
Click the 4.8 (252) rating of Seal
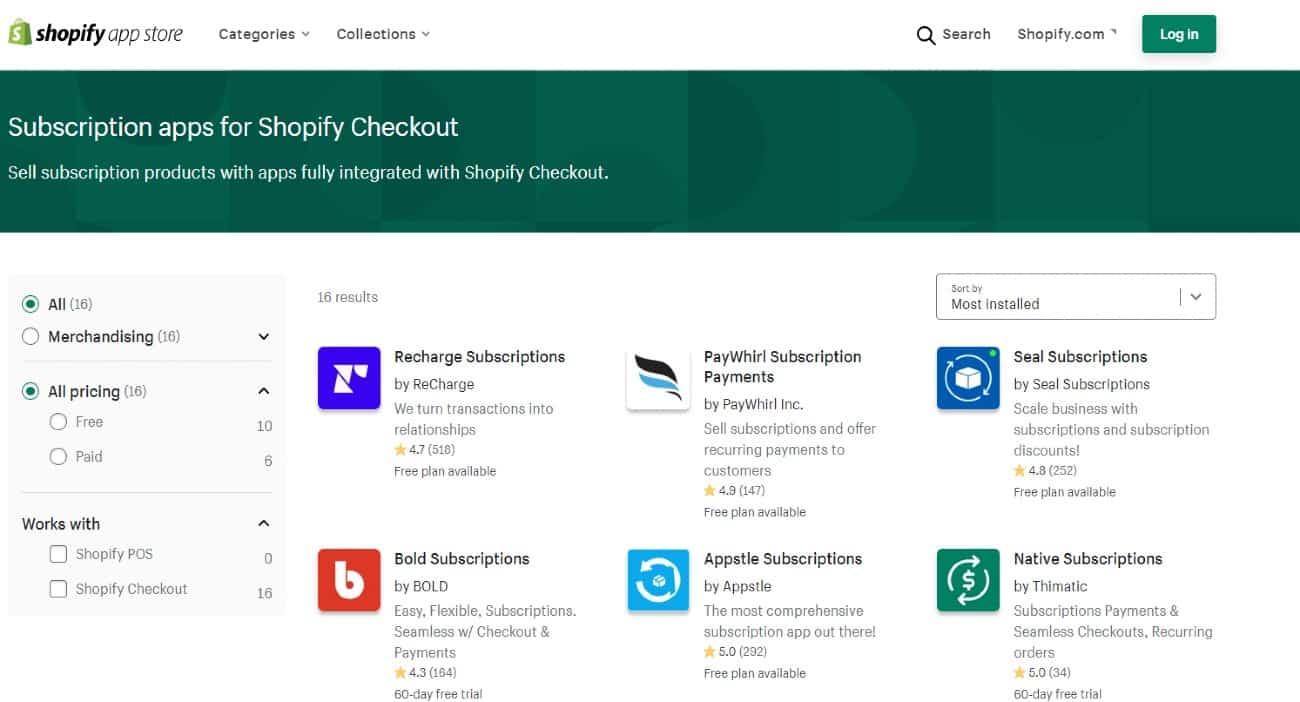[1044, 470]
